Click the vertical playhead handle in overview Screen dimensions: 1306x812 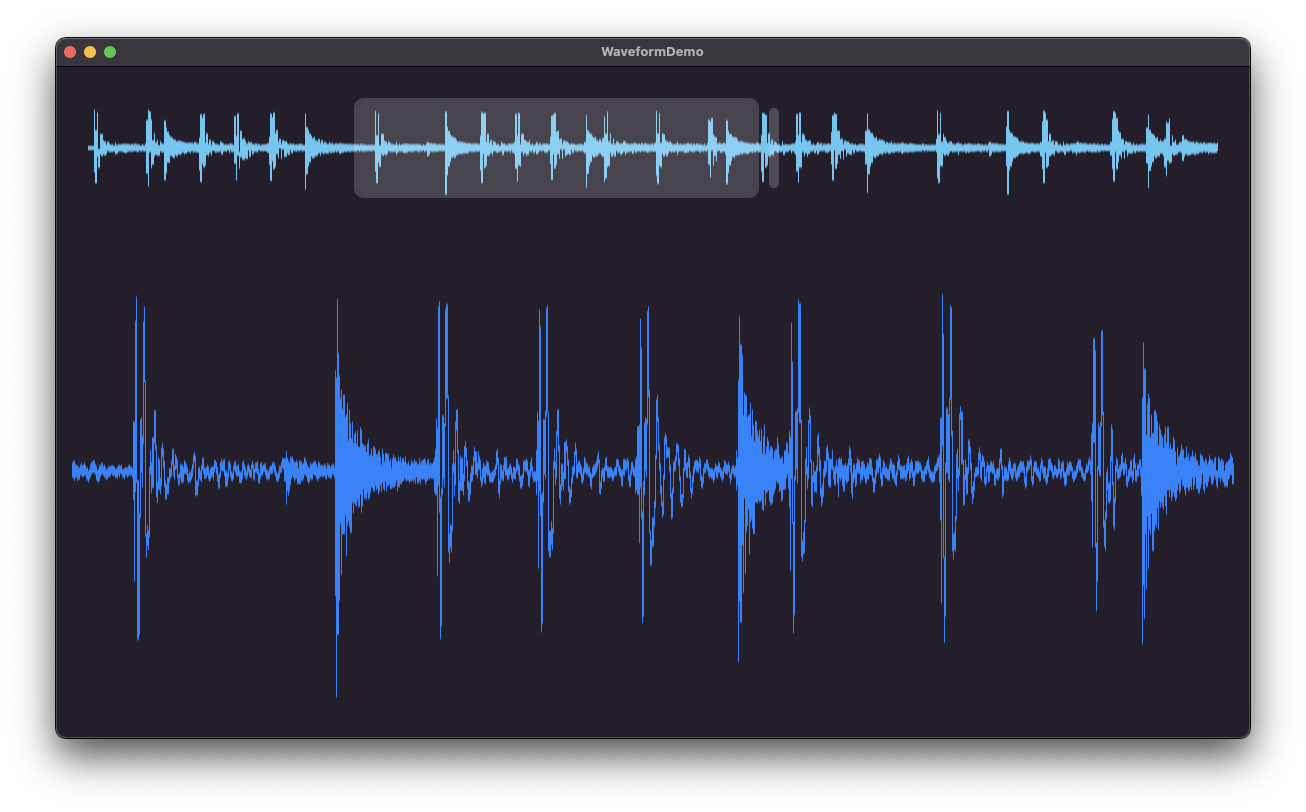[x=774, y=148]
